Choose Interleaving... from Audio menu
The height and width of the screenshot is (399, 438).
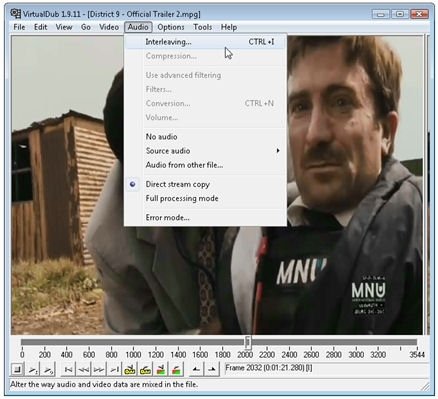point(205,42)
